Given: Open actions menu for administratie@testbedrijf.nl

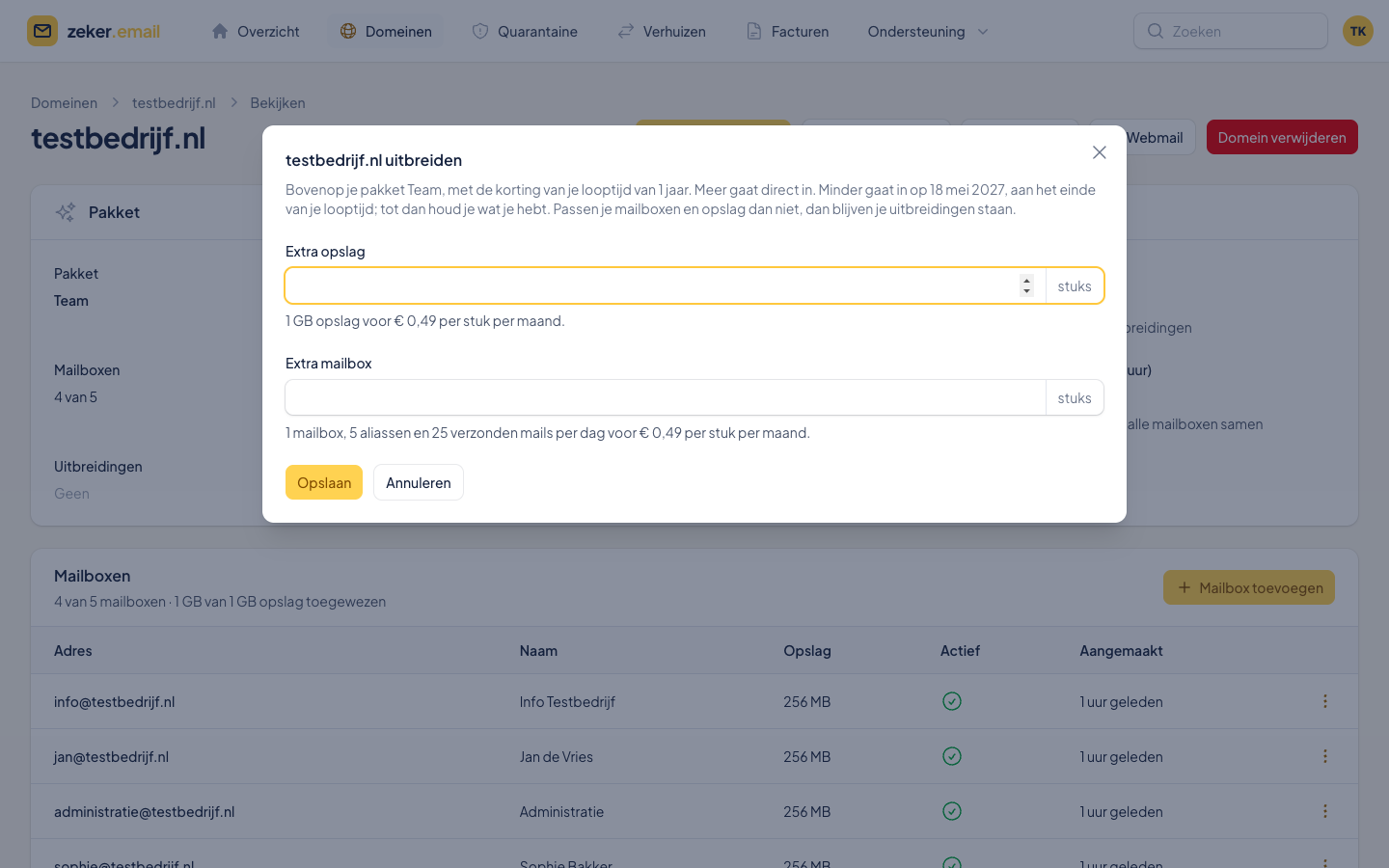Looking at the screenshot, I should 1325,811.
